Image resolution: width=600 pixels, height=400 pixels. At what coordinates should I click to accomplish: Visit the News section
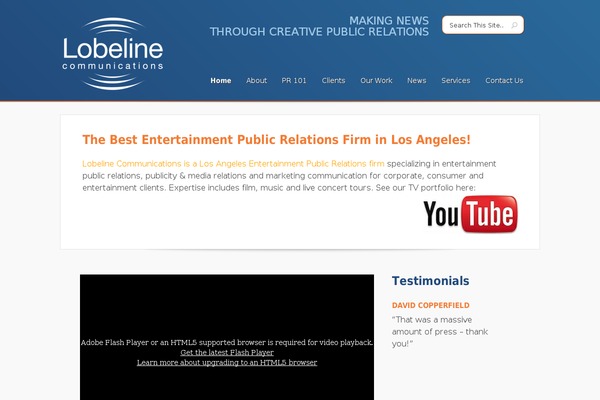(x=417, y=80)
